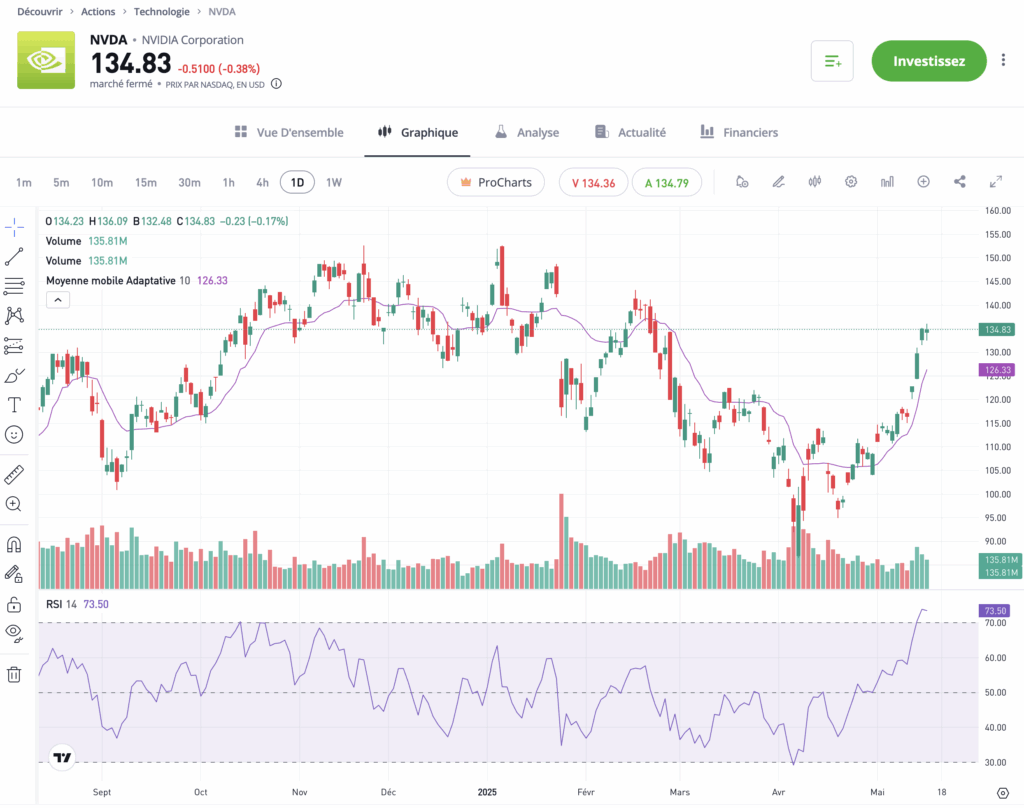This screenshot has height=808, width=1024.
Task: Open the Analyse tab
Action: pos(526,132)
